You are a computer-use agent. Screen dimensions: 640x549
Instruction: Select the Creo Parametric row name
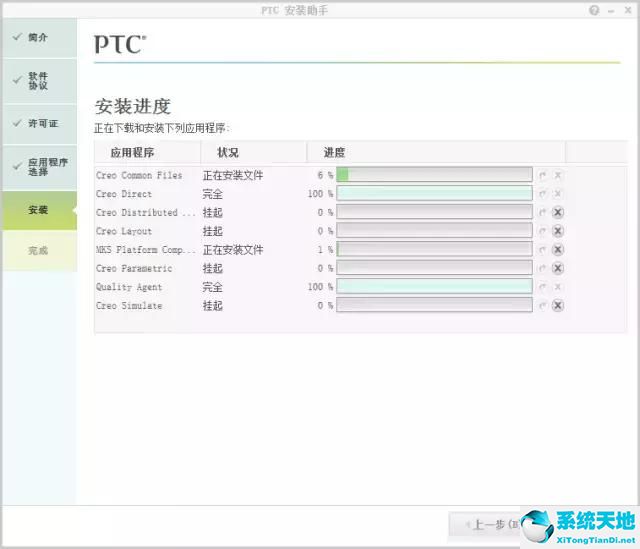(134, 269)
